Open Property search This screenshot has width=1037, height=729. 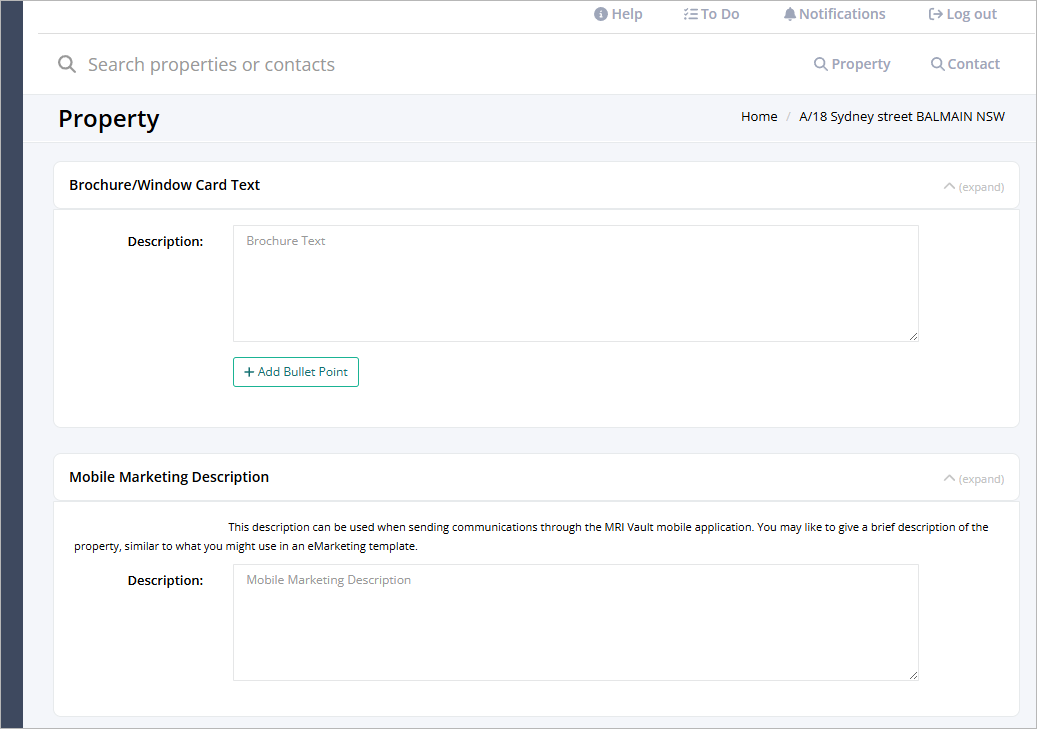pyautogui.click(x=852, y=64)
